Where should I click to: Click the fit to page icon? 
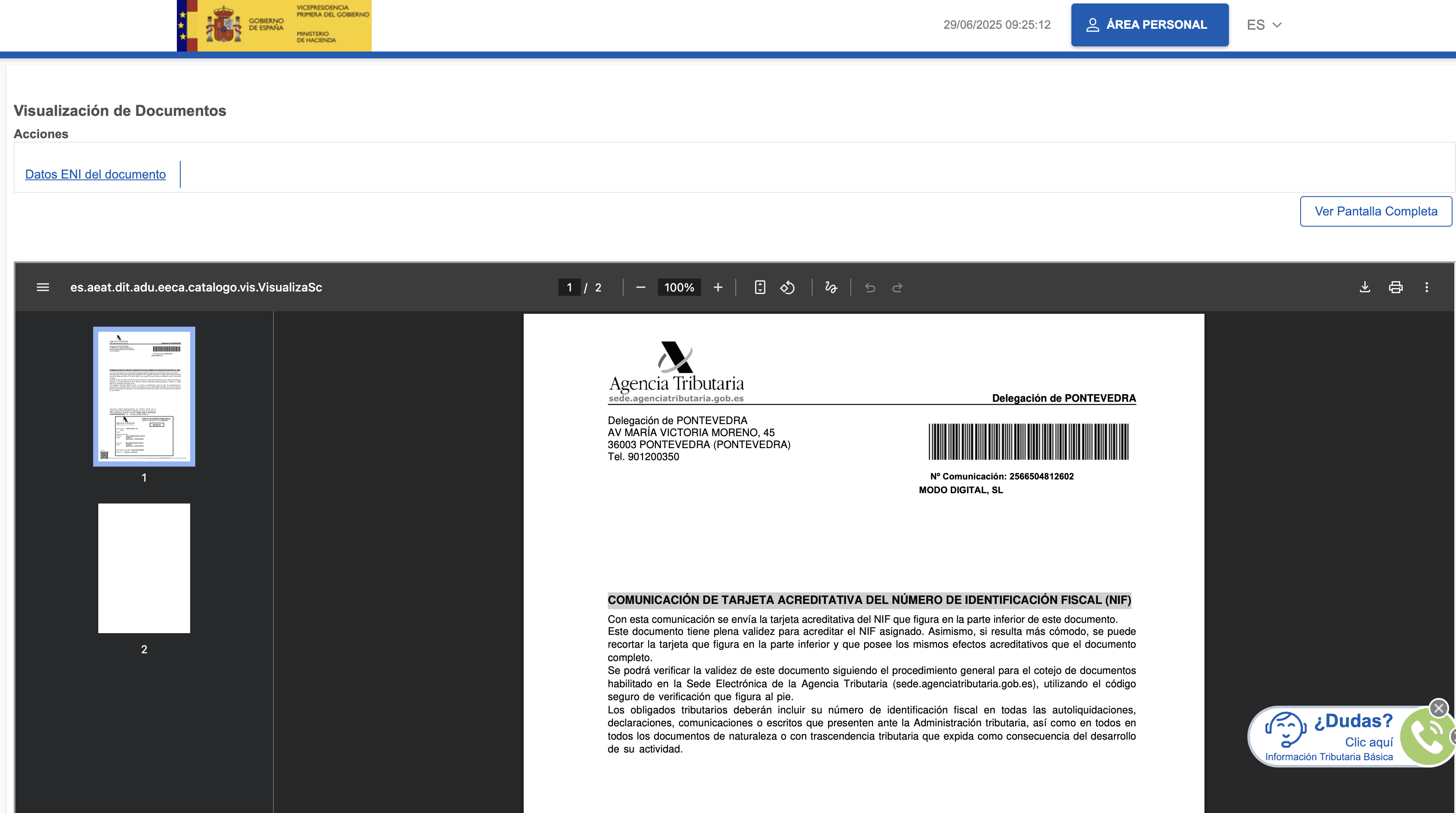pos(760,287)
